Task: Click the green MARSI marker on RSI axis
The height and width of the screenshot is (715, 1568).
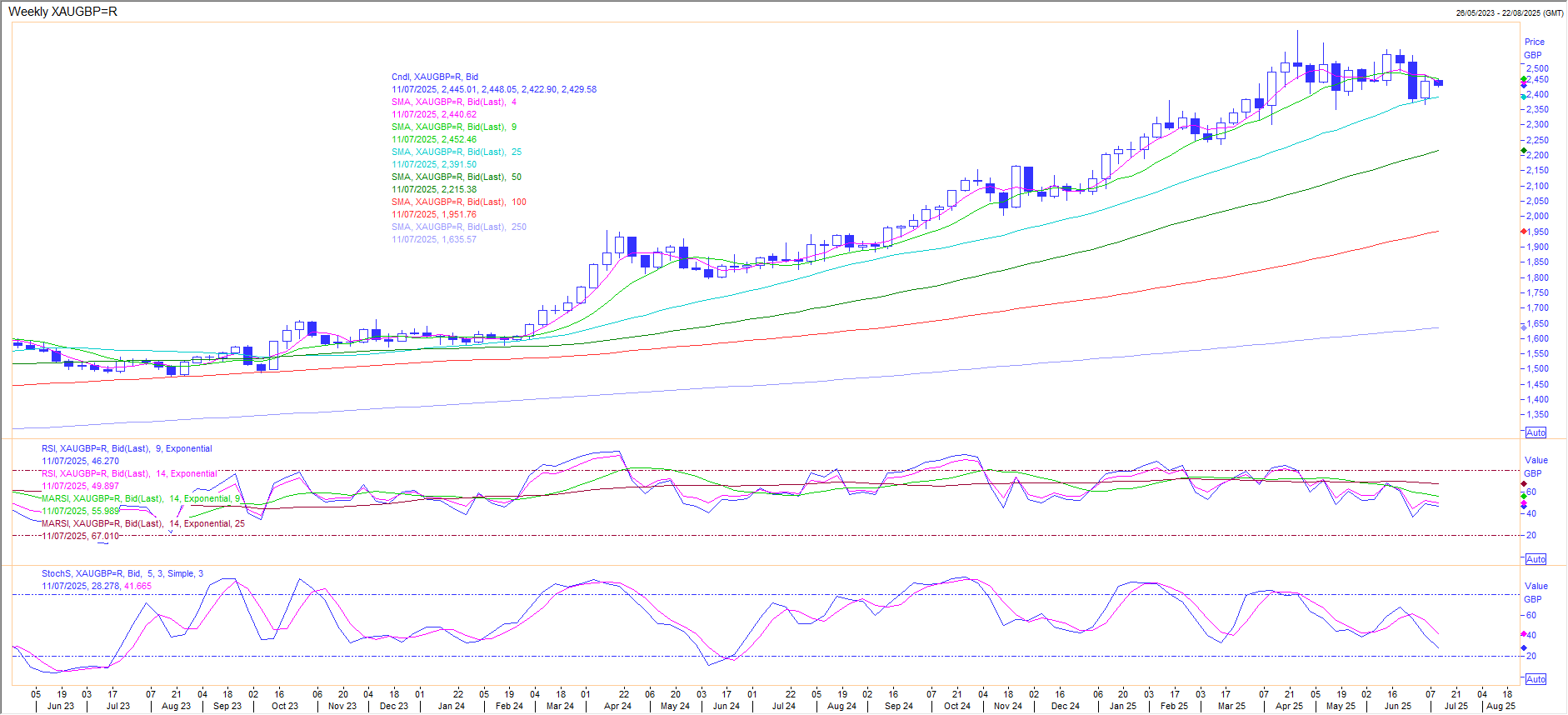Action: (x=1524, y=496)
